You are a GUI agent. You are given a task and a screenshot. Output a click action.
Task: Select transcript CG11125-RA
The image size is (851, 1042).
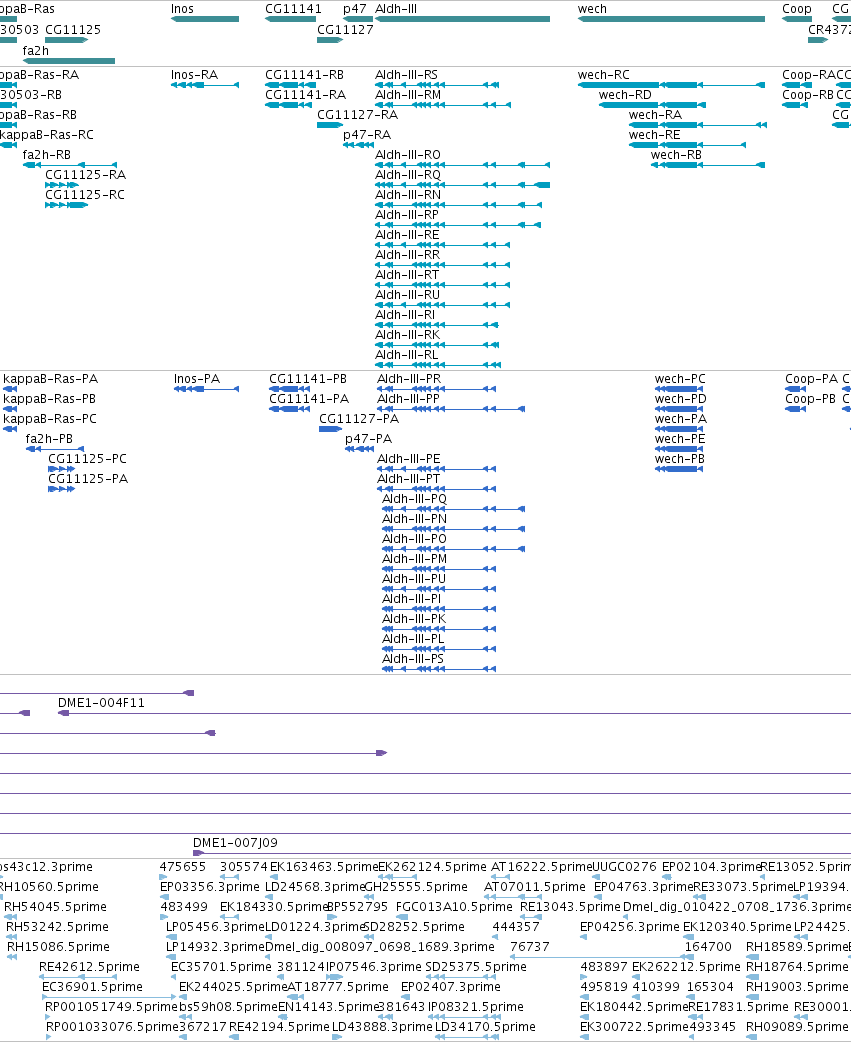[x=62, y=185]
